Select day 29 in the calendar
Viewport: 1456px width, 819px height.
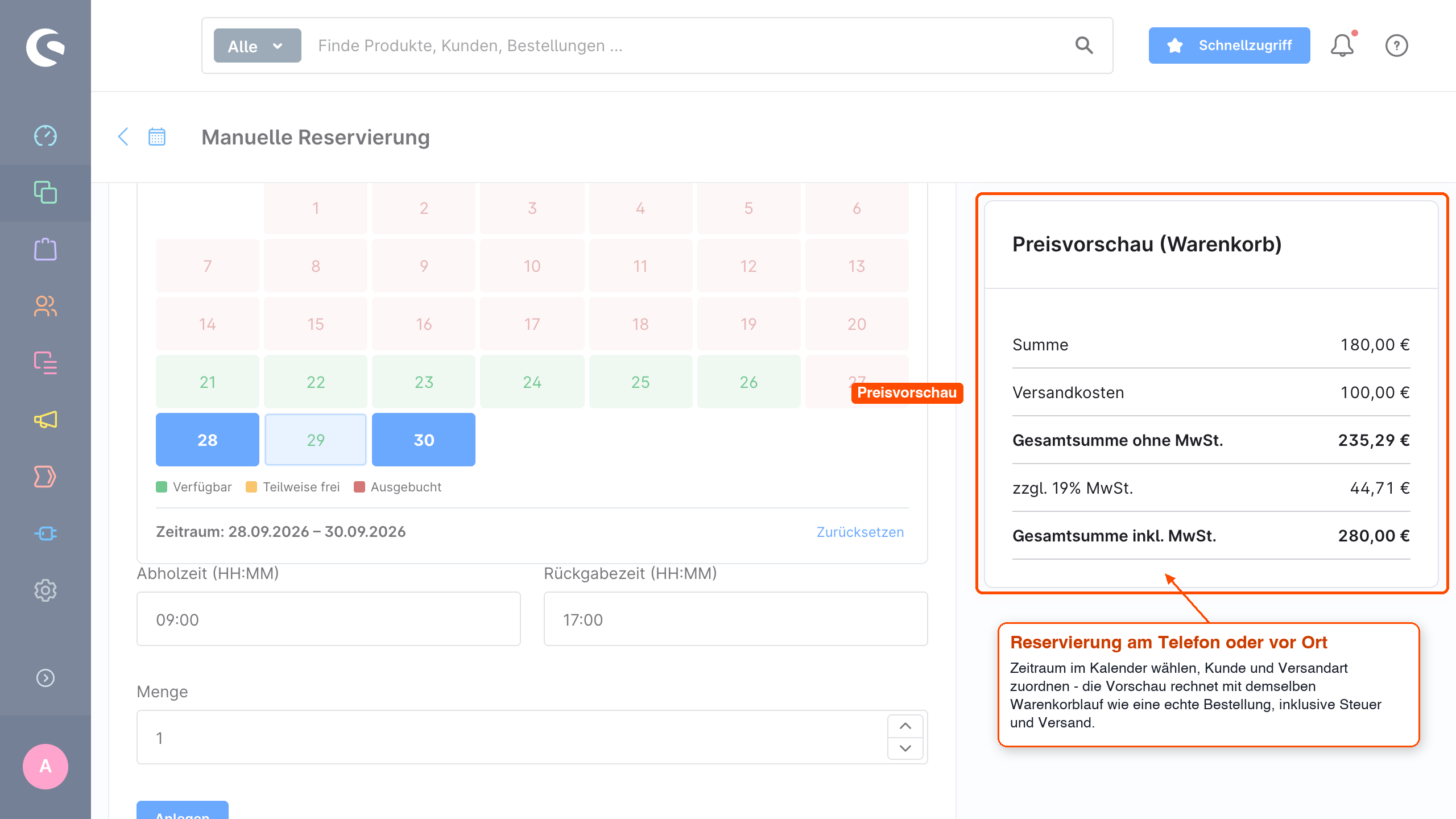[x=316, y=440]
